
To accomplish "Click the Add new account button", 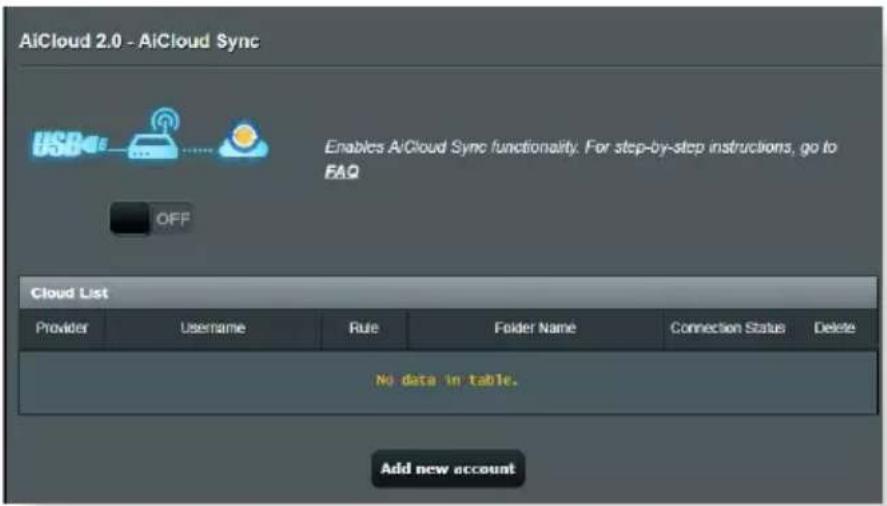I will [x=448, y=469].
